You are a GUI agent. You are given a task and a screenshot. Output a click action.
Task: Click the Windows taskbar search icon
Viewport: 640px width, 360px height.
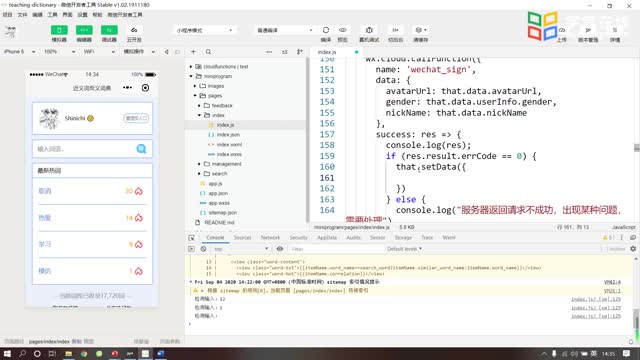[x=22, y=353]
